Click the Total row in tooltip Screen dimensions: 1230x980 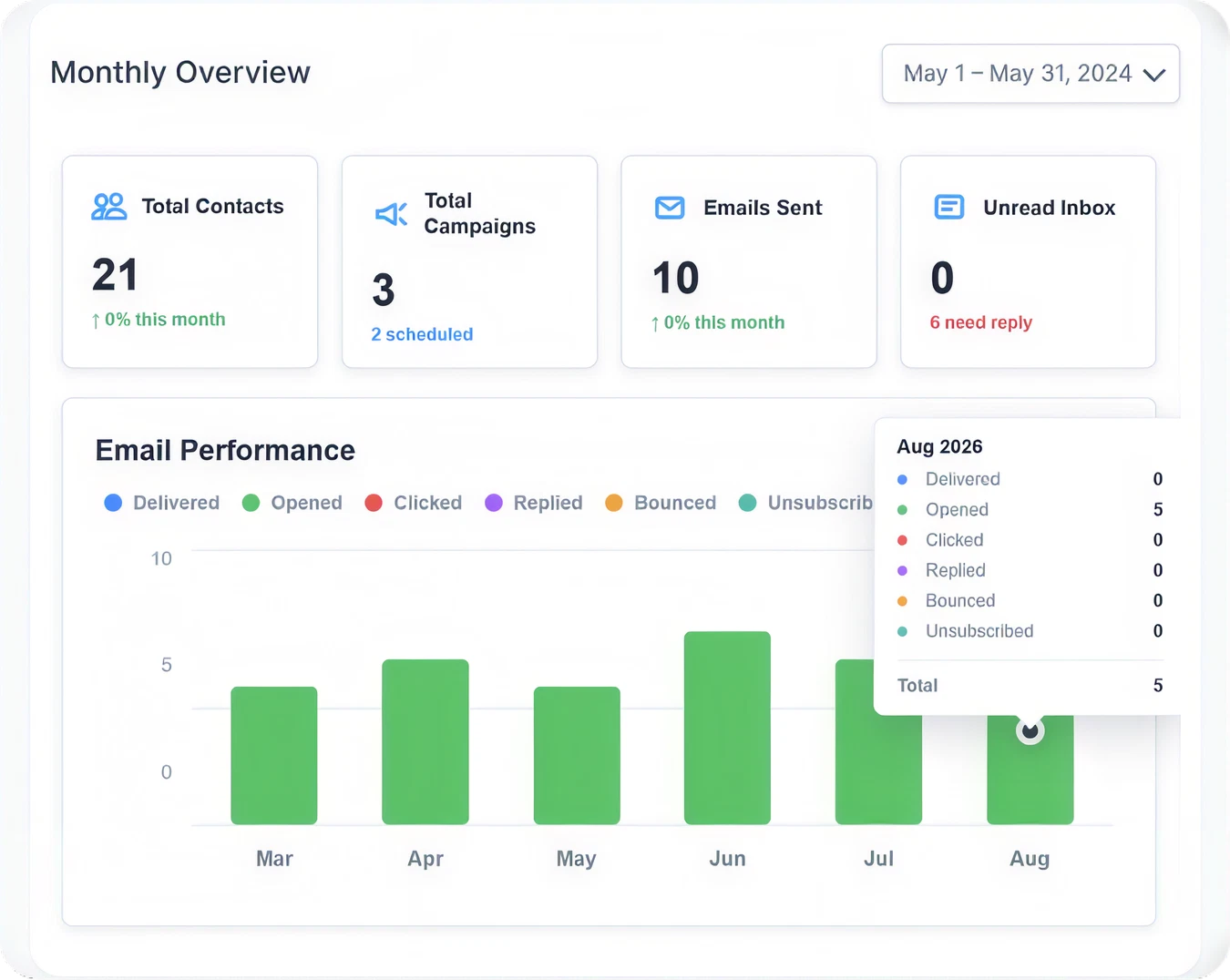click(1030, 686)
